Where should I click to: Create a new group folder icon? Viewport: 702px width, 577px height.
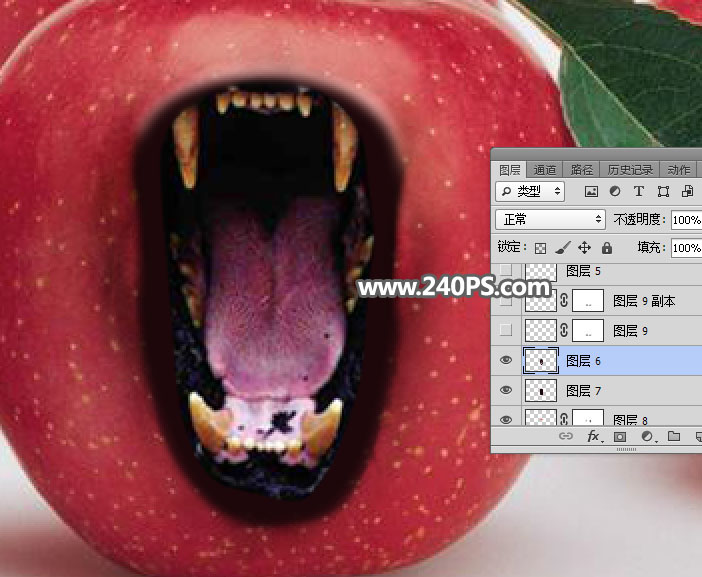coord(674,436)
